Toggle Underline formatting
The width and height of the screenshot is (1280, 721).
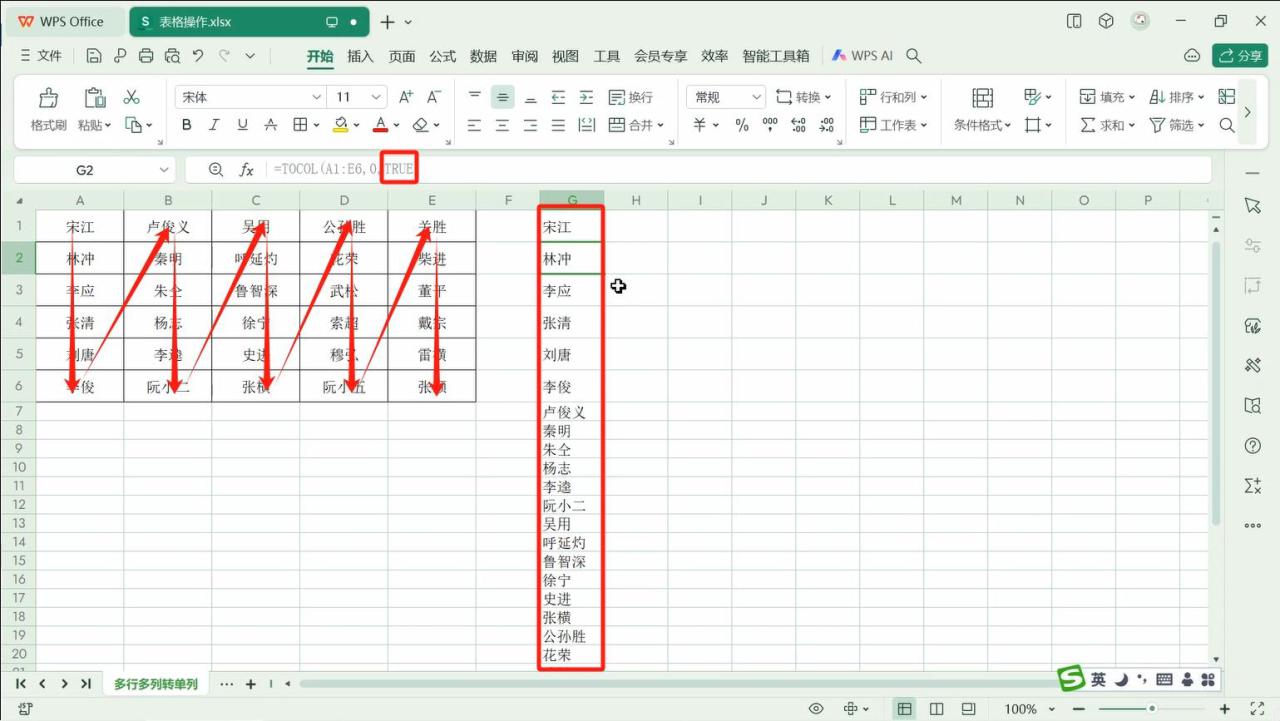(242, 125)
